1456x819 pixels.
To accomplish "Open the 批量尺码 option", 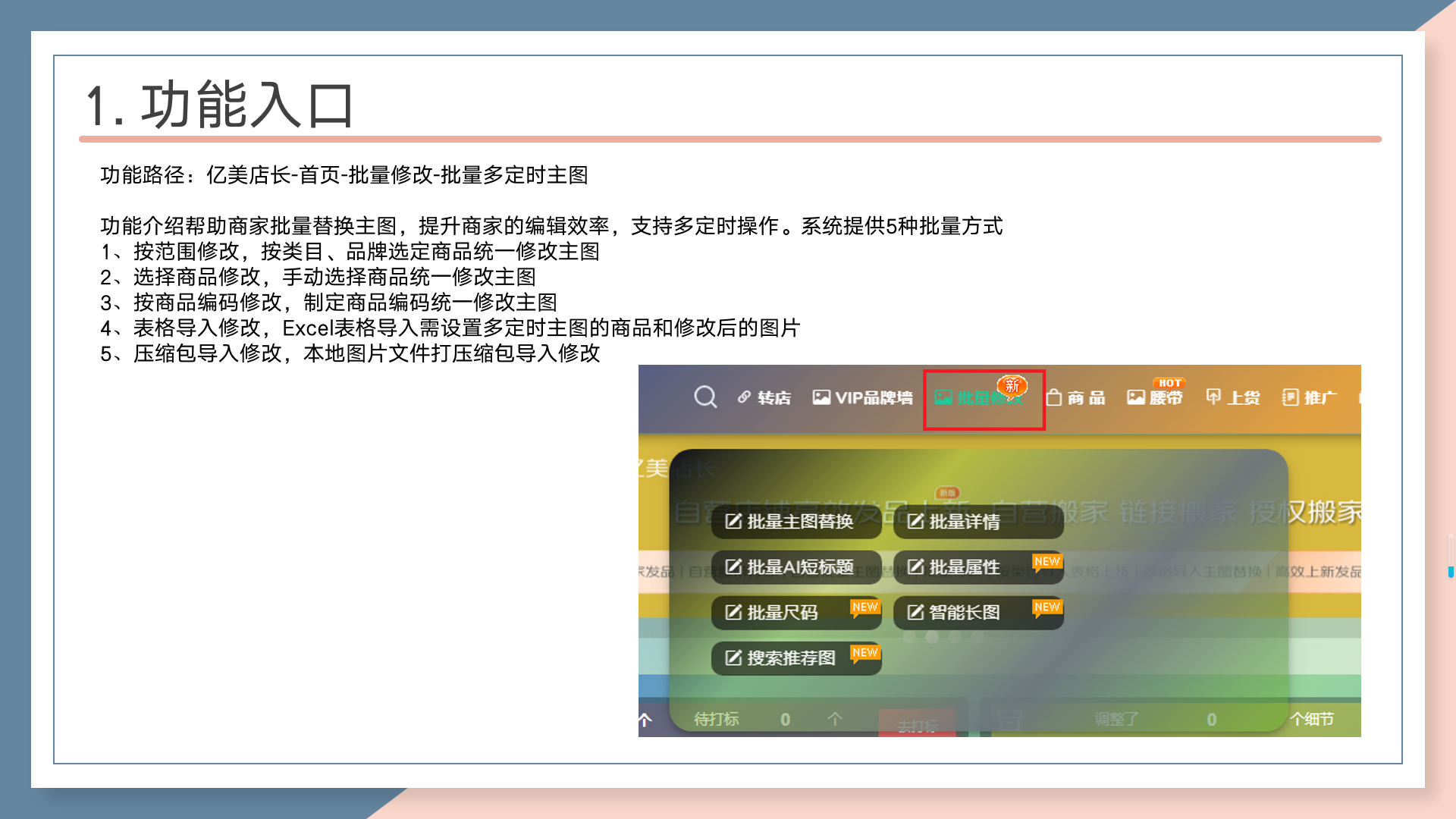I will tap(795, 613).
